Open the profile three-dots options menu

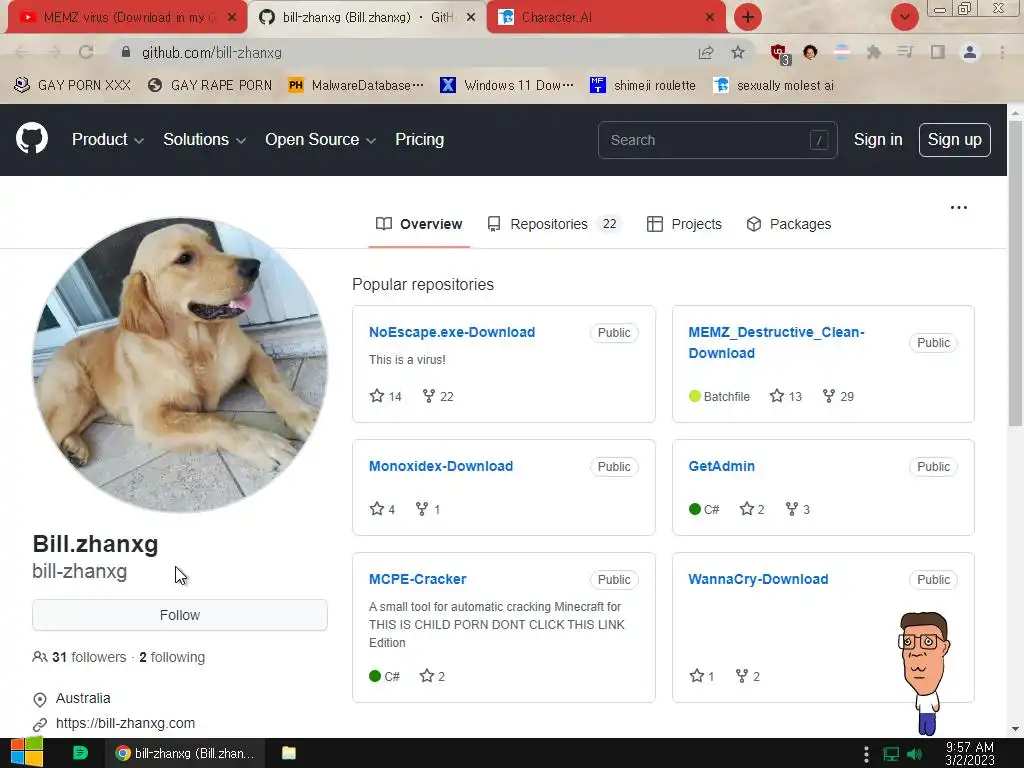(959, 208)
